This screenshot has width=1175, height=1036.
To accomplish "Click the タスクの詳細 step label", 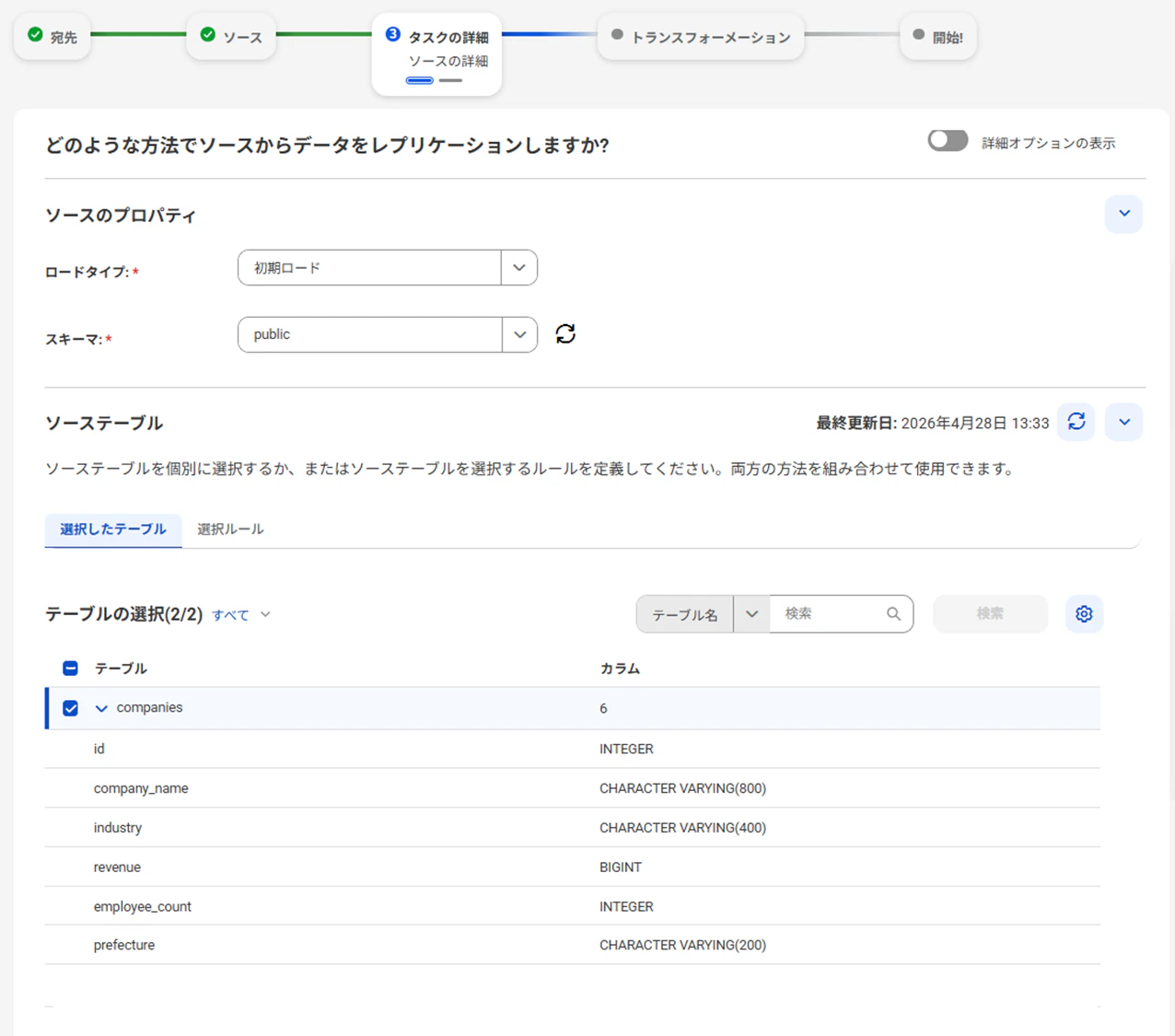I will [448, 37].
